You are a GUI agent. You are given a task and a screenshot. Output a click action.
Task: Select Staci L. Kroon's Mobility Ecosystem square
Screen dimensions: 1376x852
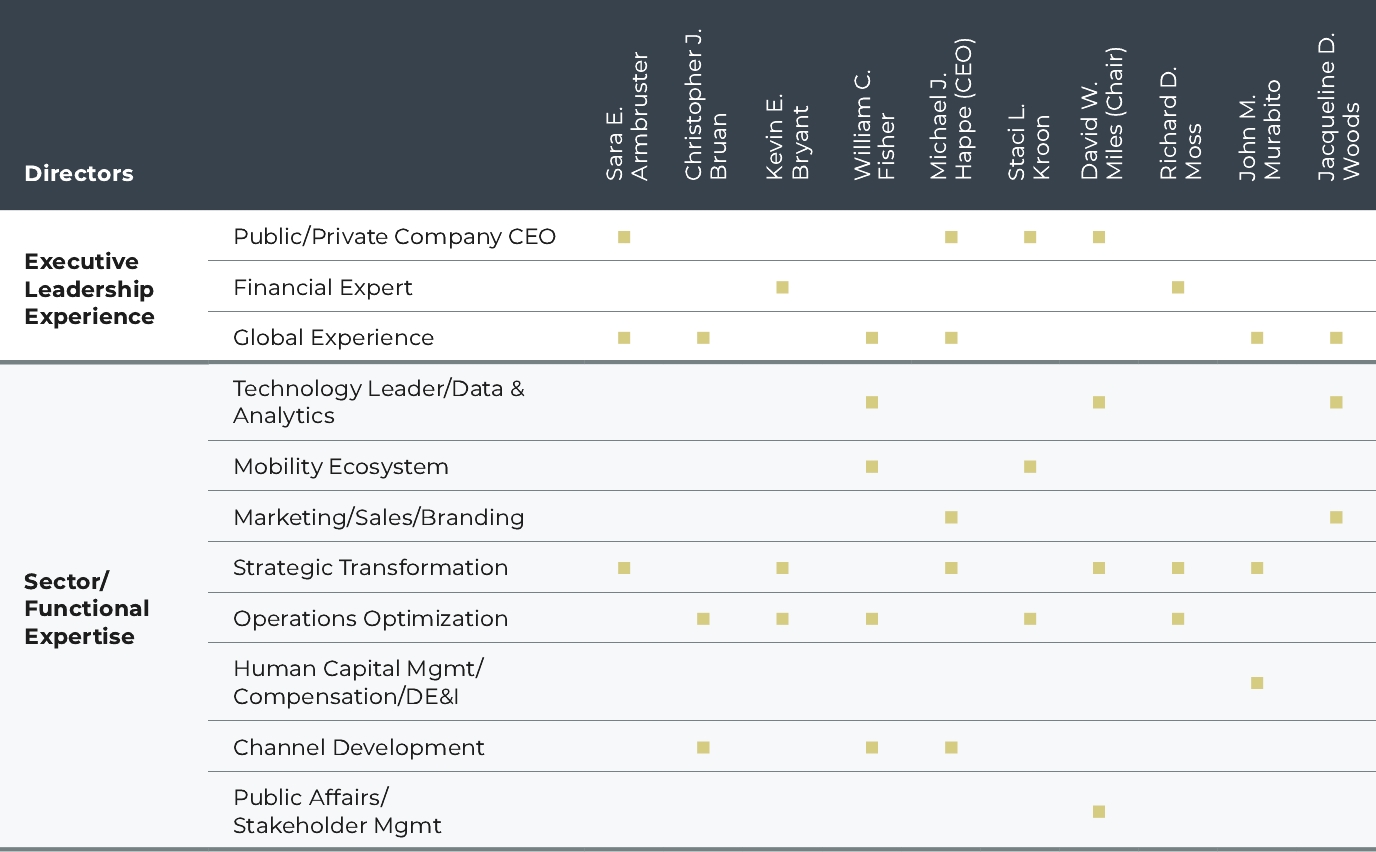click(1030, 467)
